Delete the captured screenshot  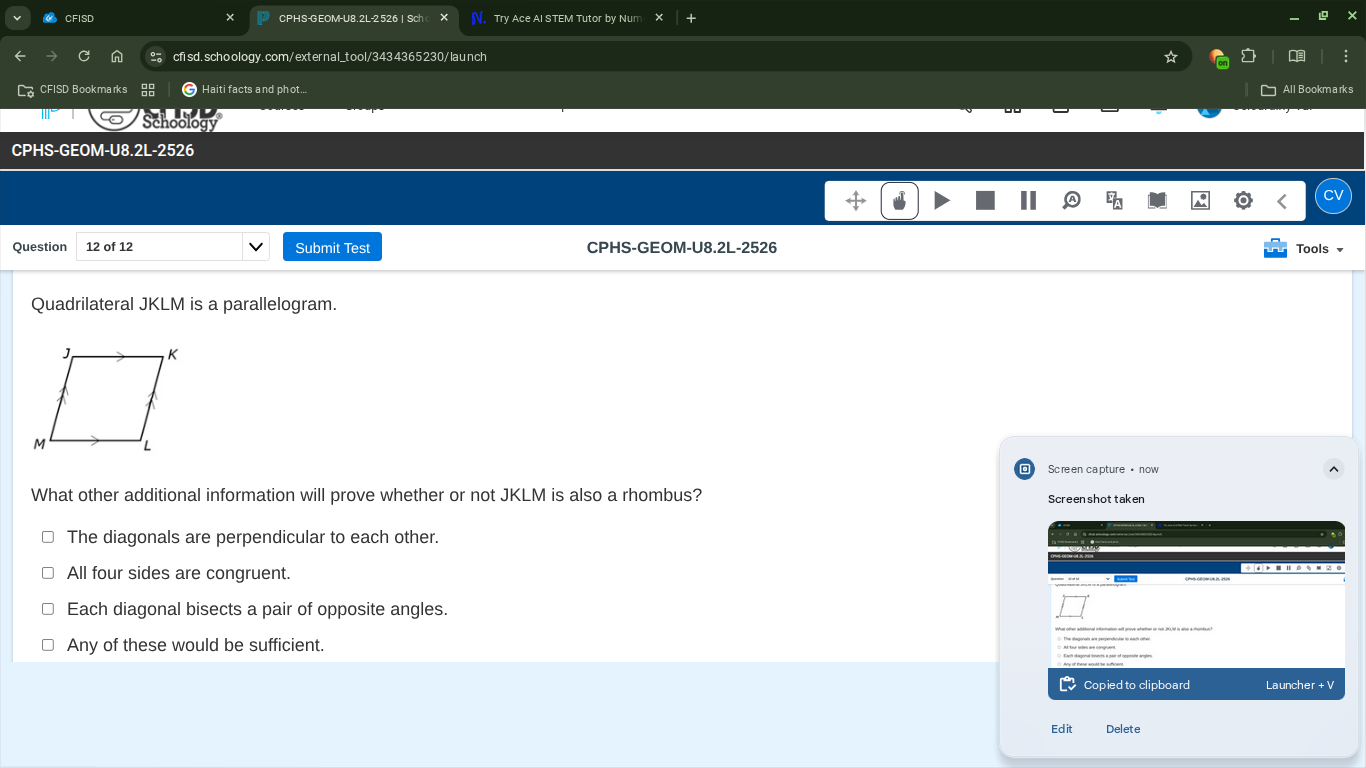1123,729
